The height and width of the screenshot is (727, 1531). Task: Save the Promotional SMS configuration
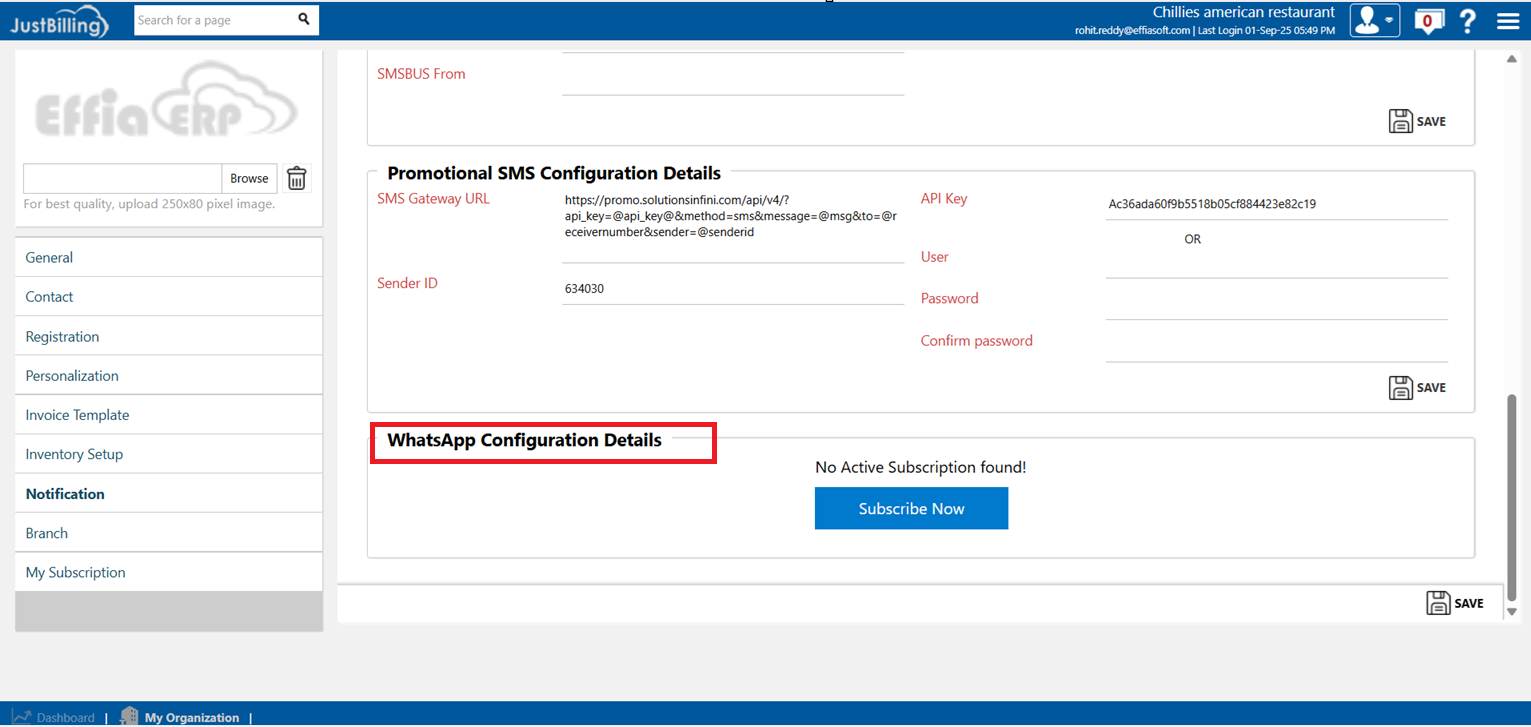click(1417, 388)
